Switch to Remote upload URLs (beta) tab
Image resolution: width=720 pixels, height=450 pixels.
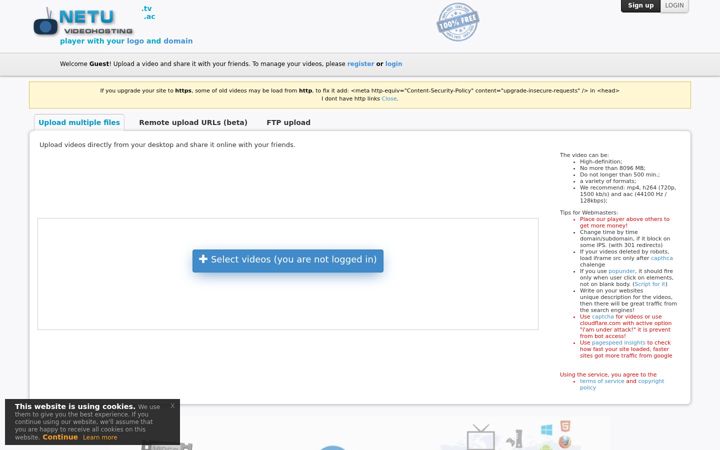193,123
